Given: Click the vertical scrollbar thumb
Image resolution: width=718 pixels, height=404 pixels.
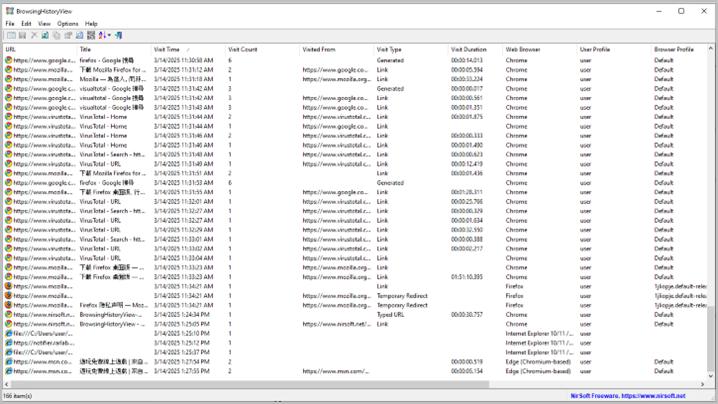Looking at the screenshot, I should click(711, 338).
